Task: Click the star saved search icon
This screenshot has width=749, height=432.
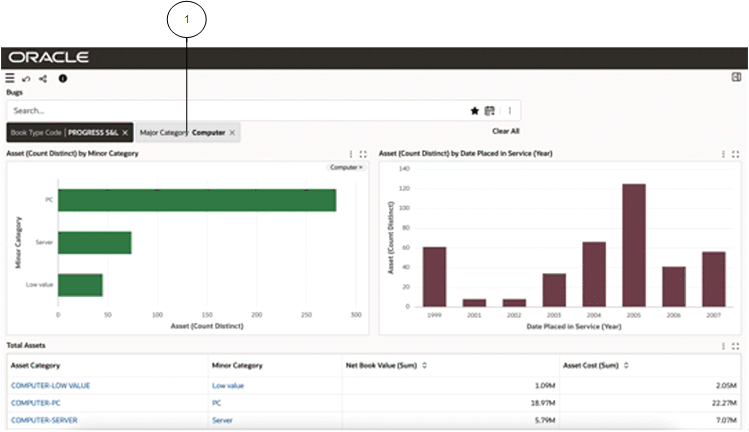Action: tap(474, 111)
